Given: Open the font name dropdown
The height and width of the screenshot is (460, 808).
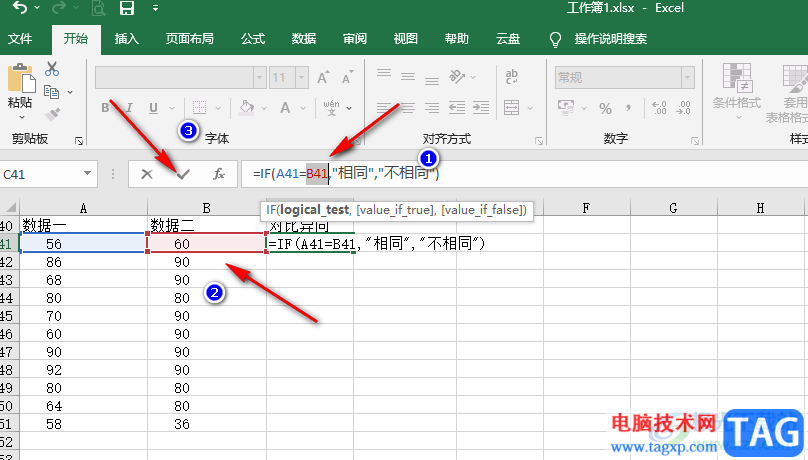Looking at the screenshot, I should (x=260, y=78).
